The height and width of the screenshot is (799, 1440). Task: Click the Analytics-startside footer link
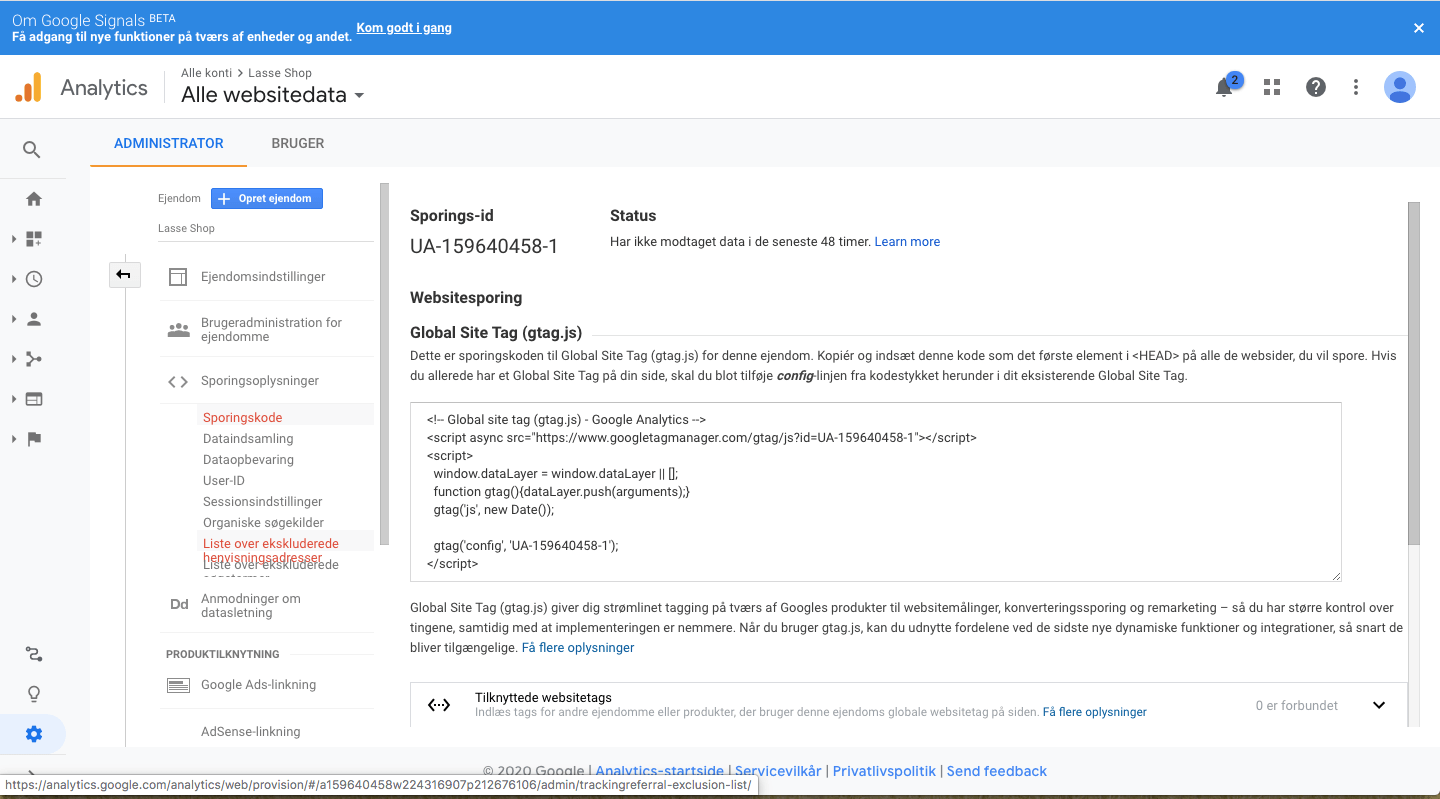(659, 771)
